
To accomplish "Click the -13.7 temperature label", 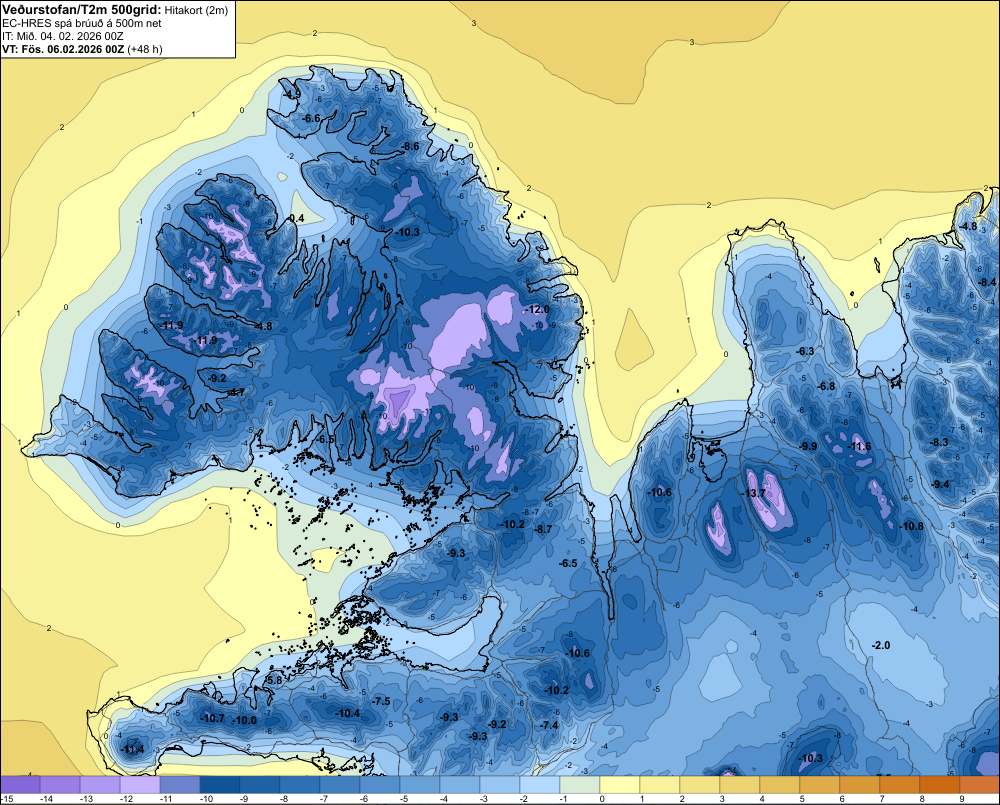I will pyautogui.click(x=753, y=493).
